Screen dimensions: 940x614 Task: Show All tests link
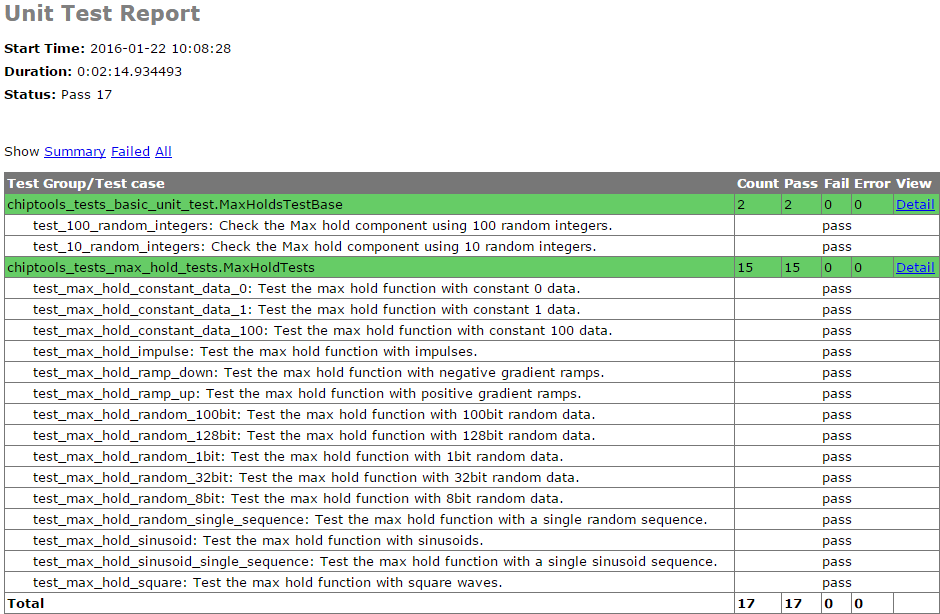click(x=163, y=152)
